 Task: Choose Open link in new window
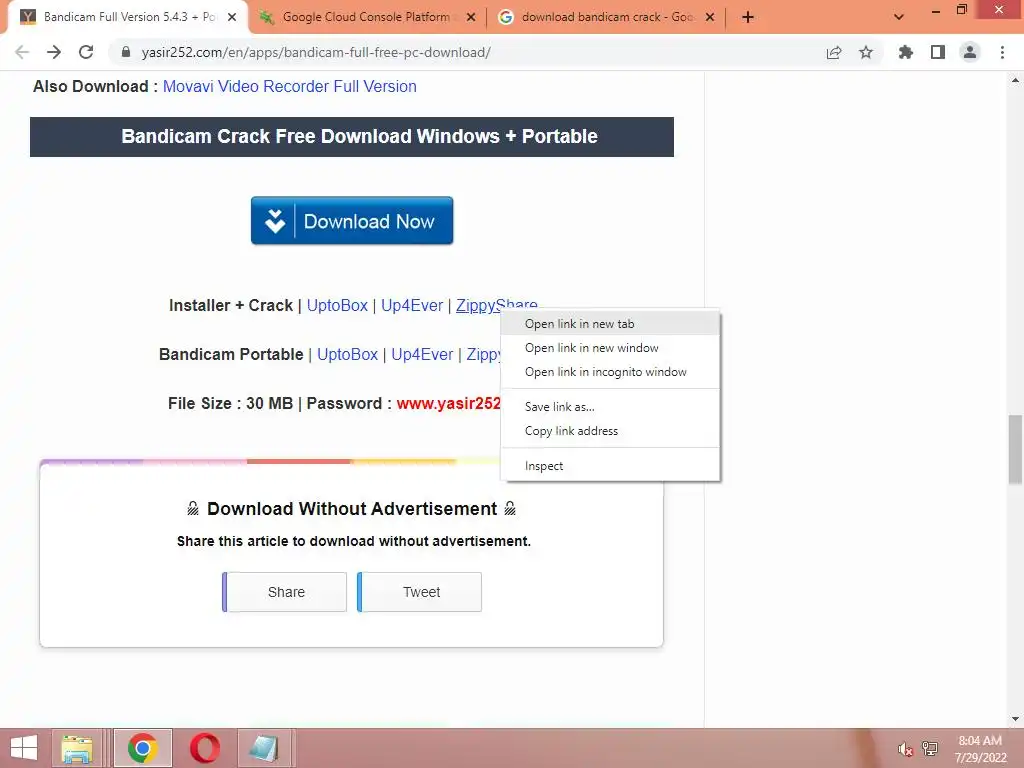[611, 348]
